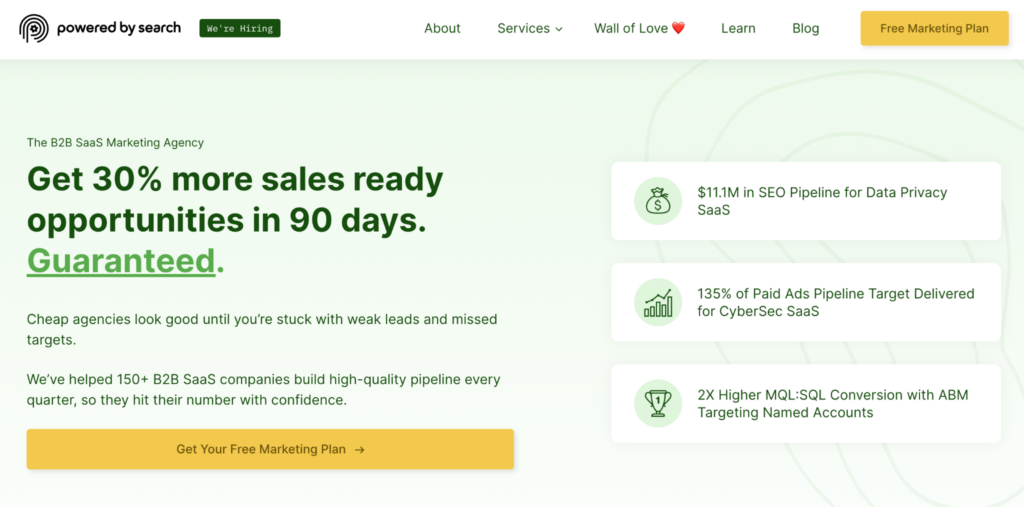Click the Services menu label
Screen dimensions: 1024x507
pyautogui.click(x=523, y=28)
